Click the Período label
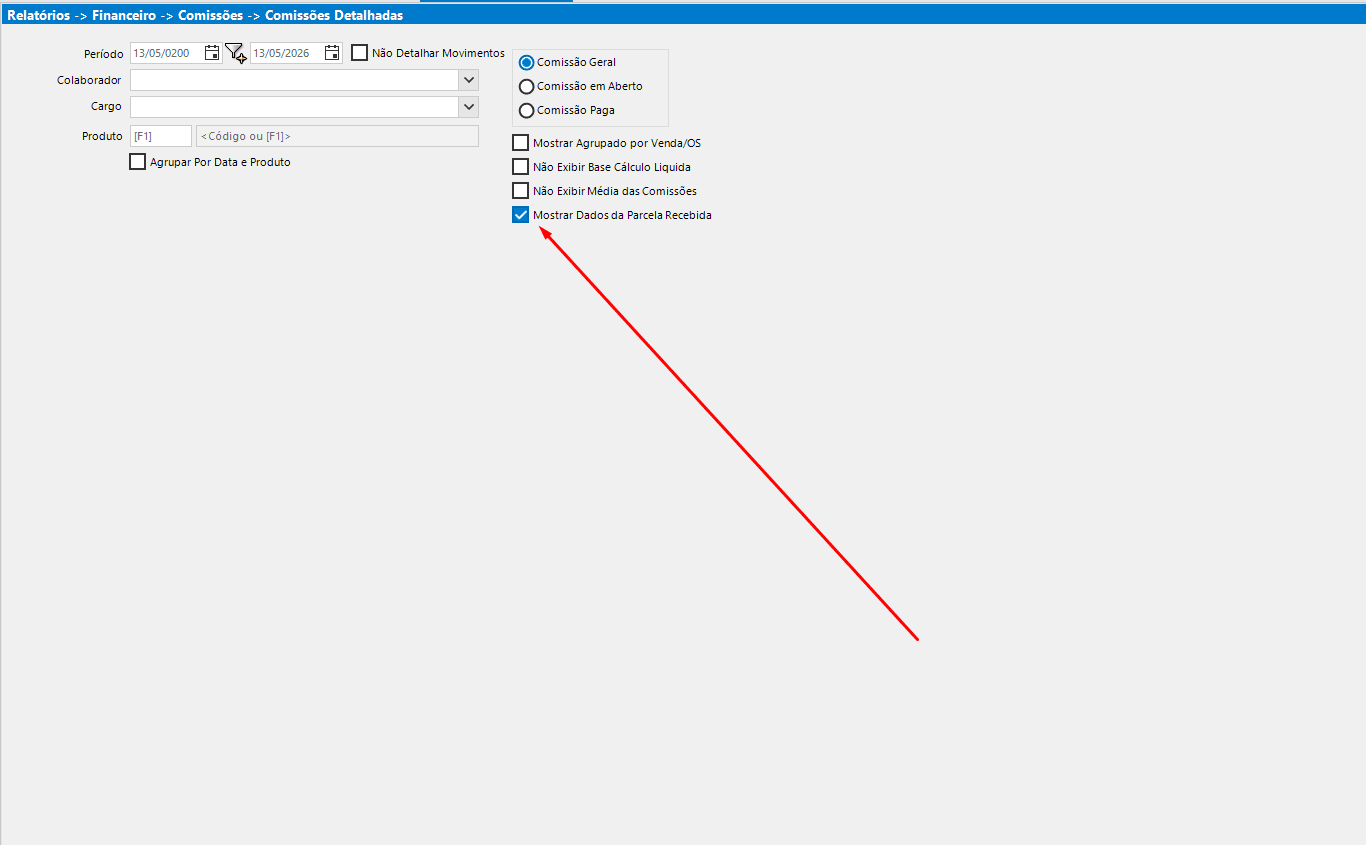This screenshot has height=845, width=1366. 104,54
